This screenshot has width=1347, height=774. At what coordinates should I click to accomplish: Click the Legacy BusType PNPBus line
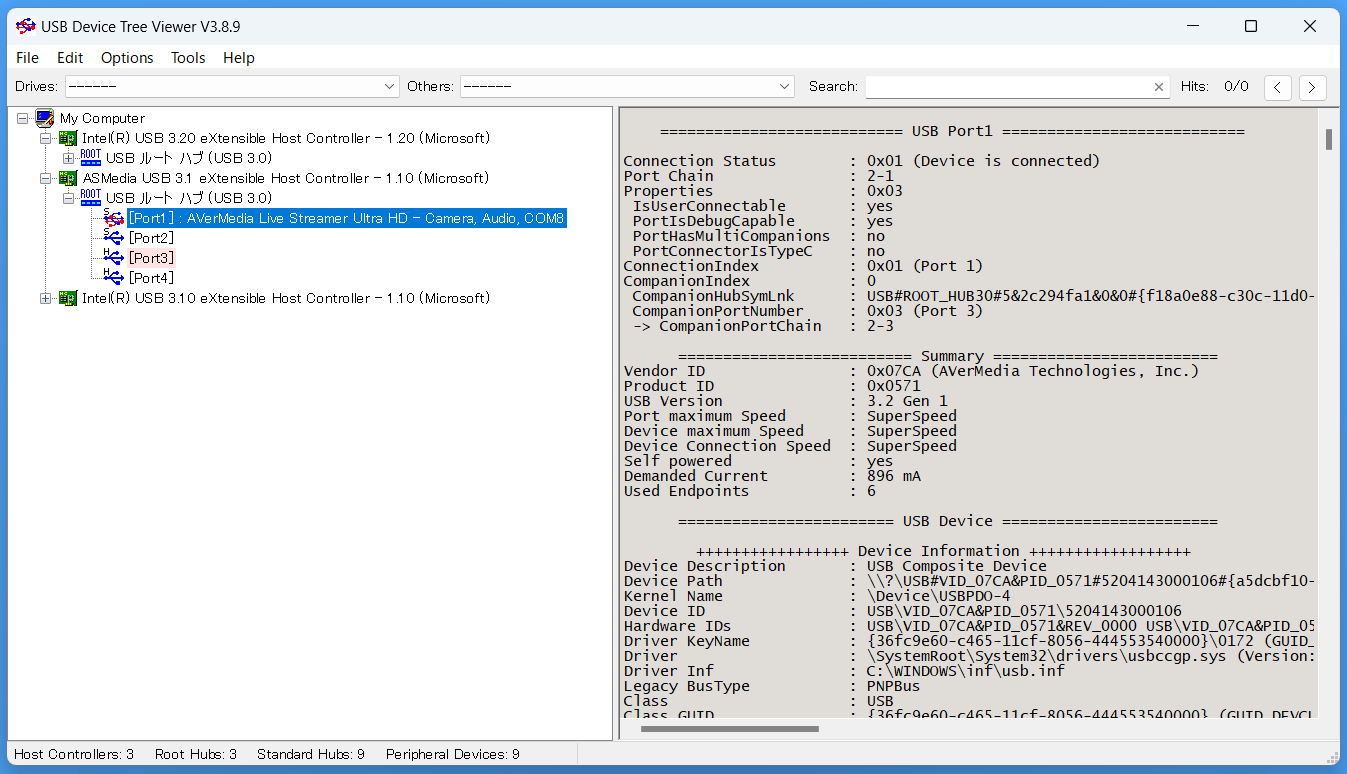click(772, 686)
